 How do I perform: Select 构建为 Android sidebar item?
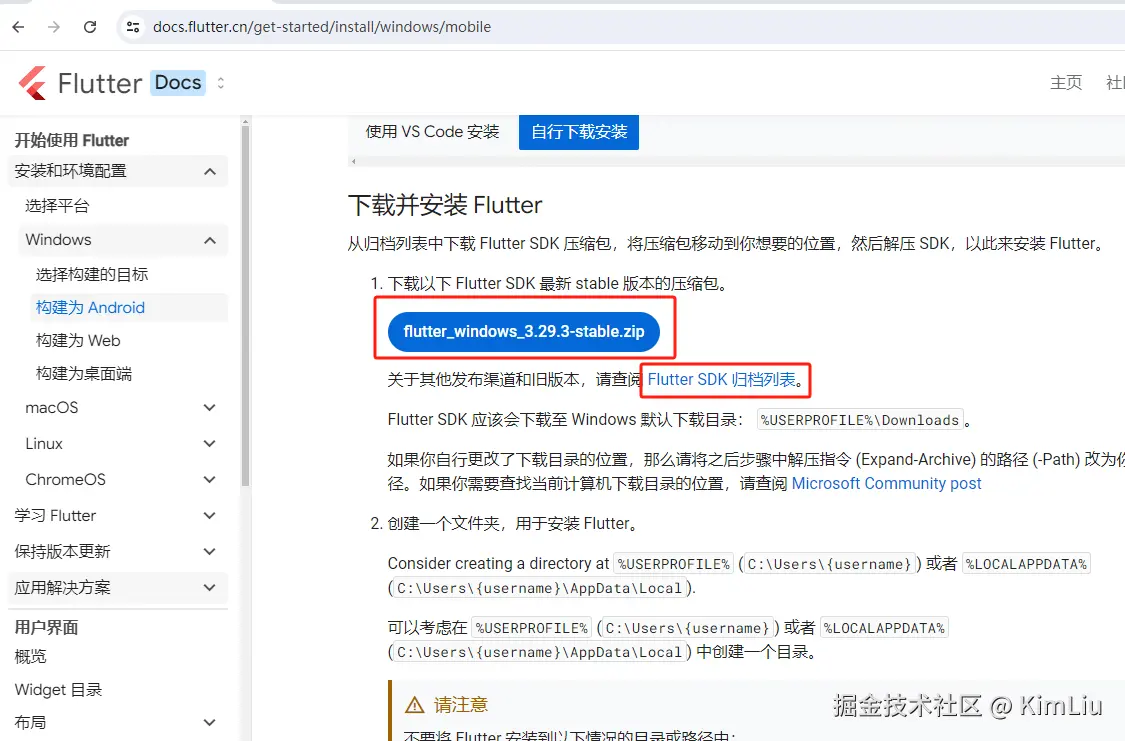90,307
